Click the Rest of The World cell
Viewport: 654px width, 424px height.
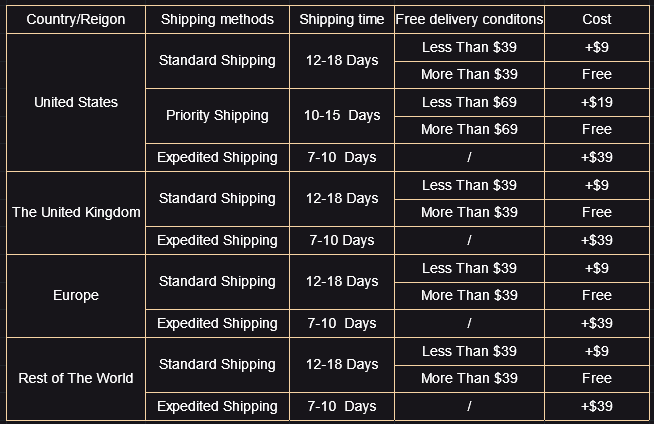click(76, 379)
